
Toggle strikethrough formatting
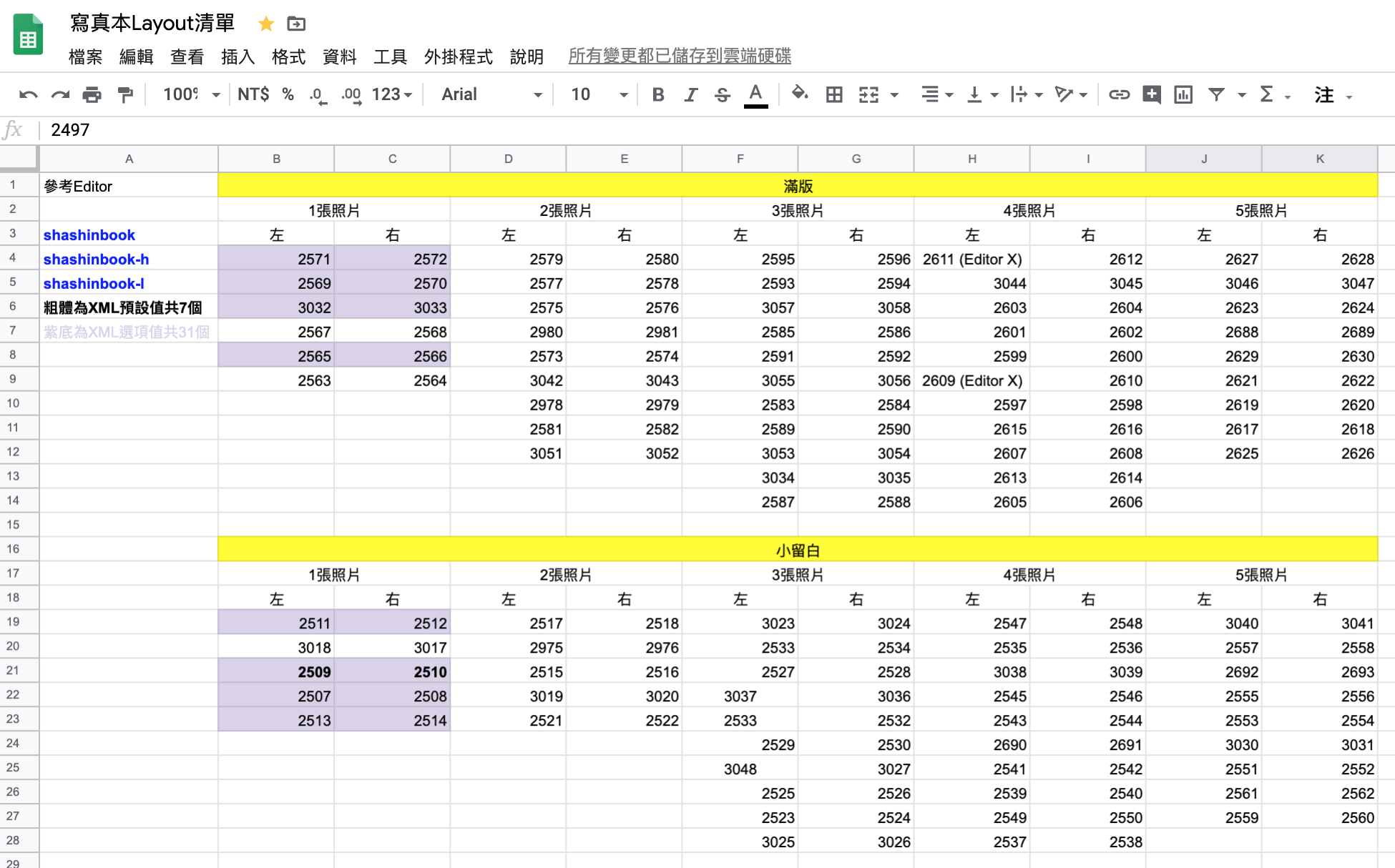723,94
